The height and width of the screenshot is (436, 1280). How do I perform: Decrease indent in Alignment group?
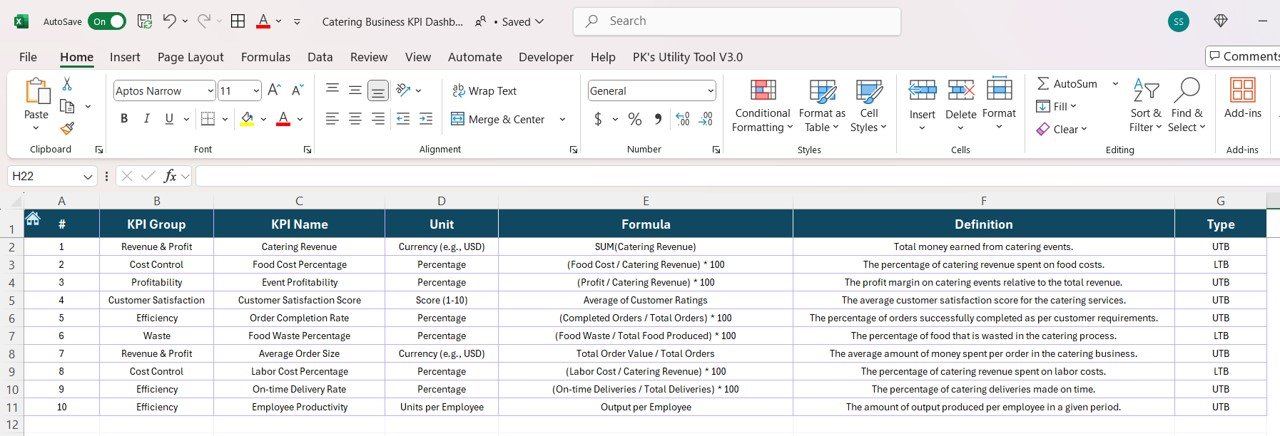pos(403,119)
